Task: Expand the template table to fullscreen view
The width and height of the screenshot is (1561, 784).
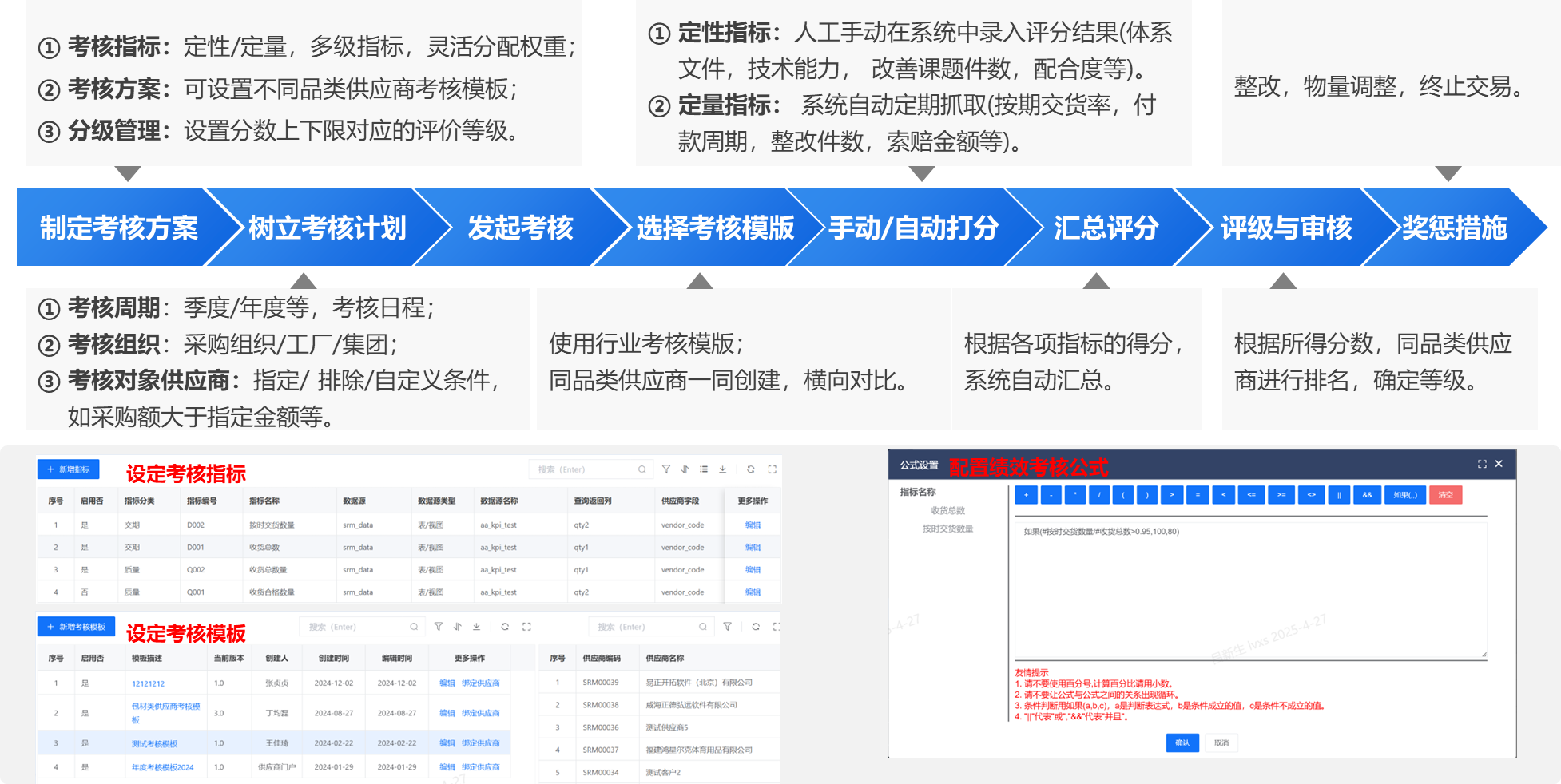Action: [526, 627]
